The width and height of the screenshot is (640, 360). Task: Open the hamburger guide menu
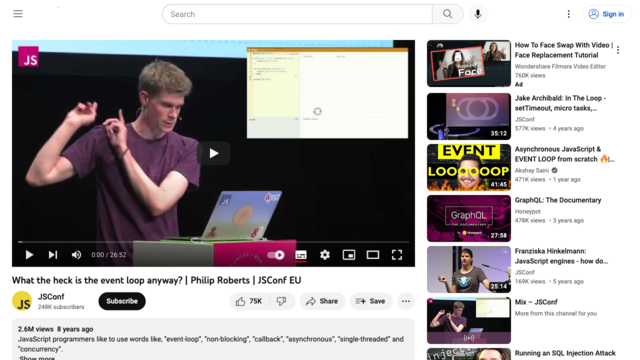click(18, 14)
